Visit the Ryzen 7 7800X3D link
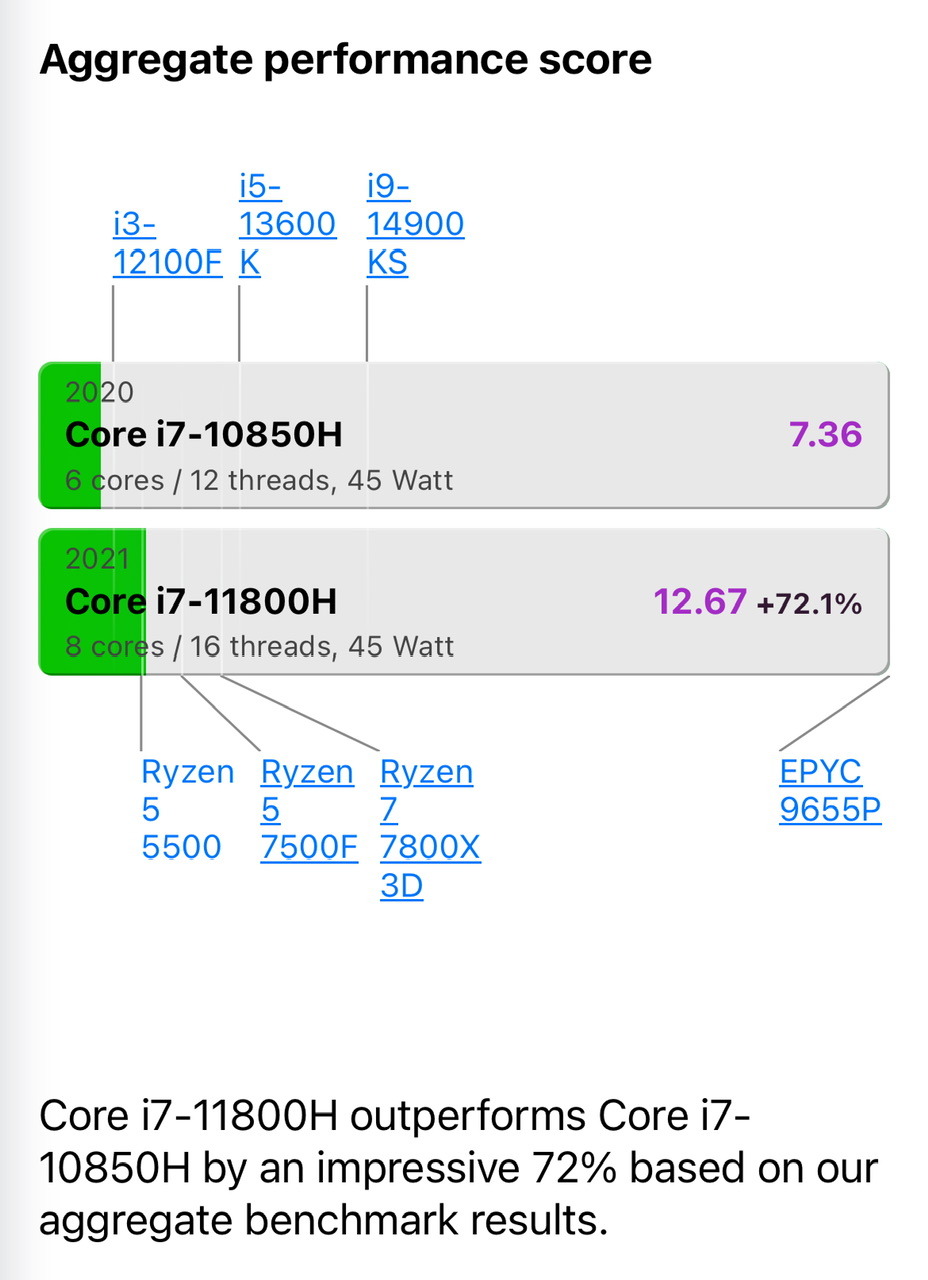928x1280 pixels. tap(429, 829)
